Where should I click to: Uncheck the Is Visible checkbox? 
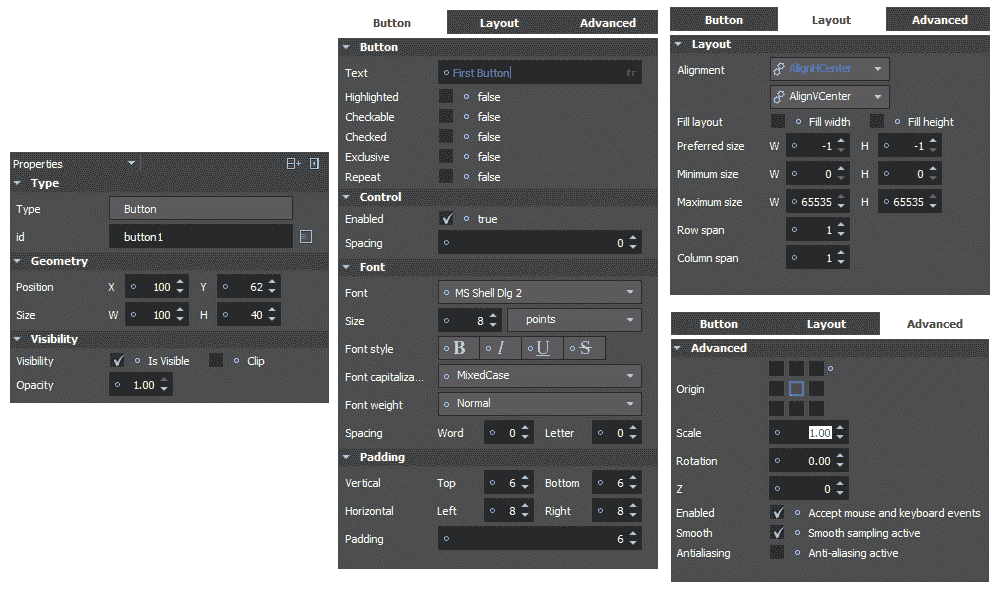pos(118,361)
